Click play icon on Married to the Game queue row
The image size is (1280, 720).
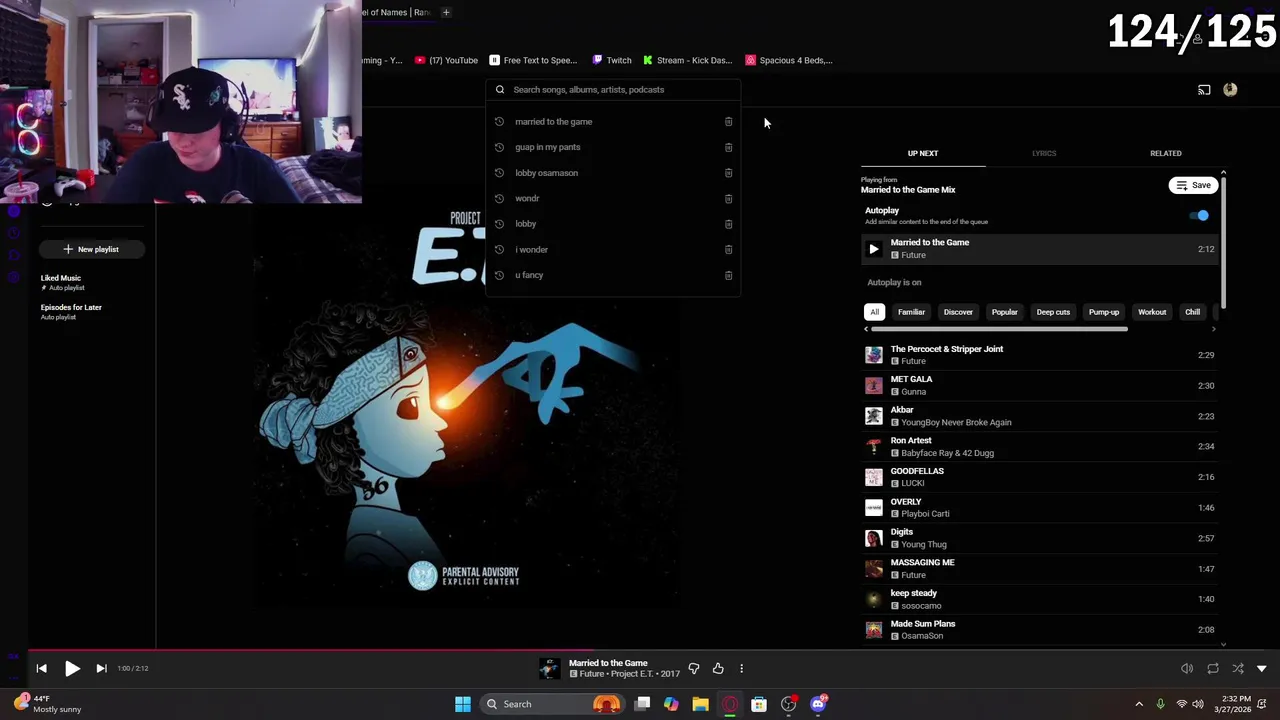[x=874, y=249]
